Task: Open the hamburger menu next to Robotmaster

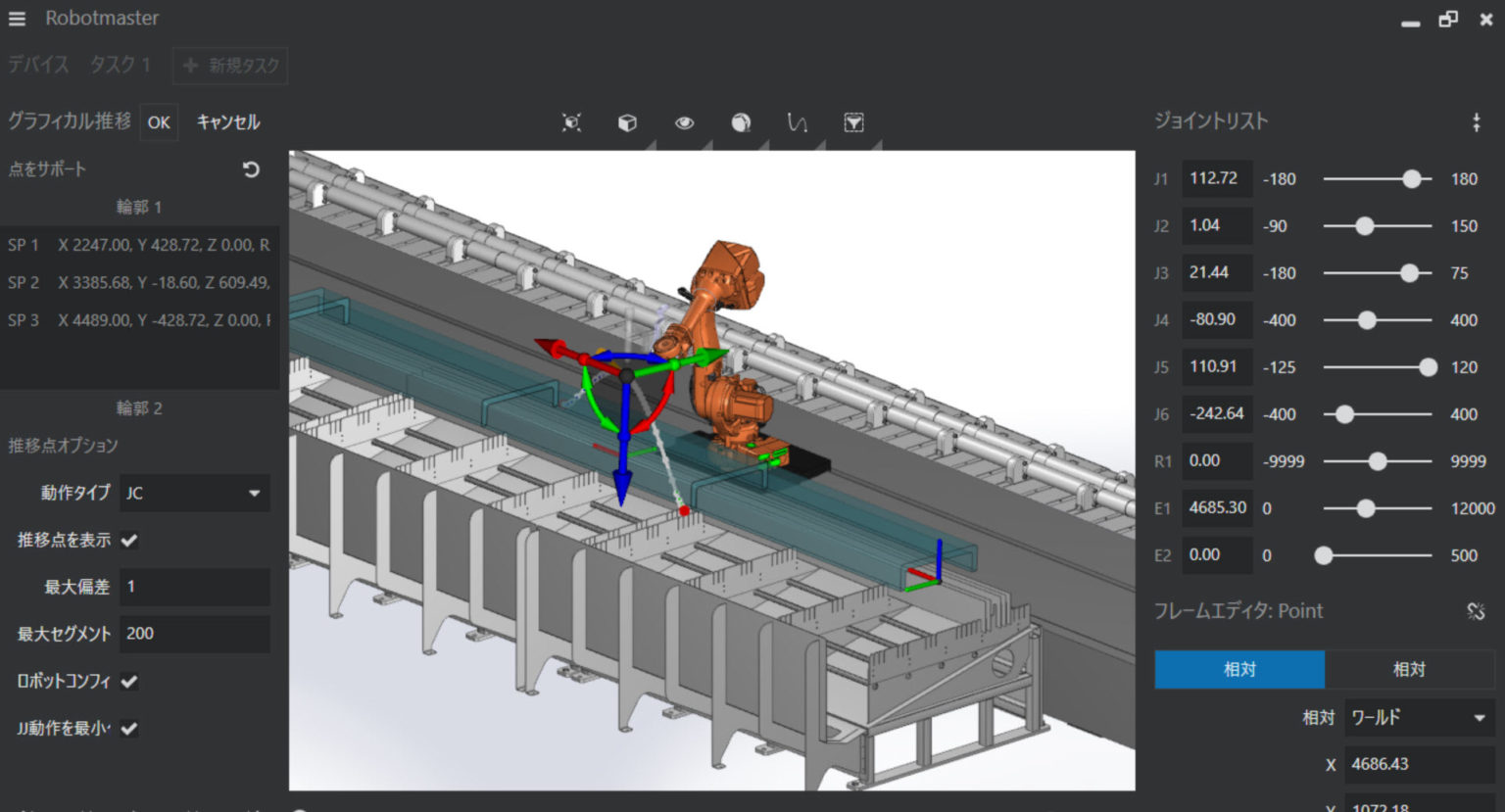Action: click(17, 19)
